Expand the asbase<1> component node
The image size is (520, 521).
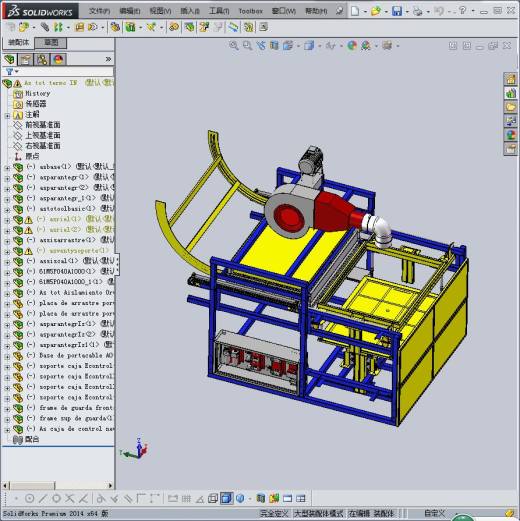coord(7,167)
